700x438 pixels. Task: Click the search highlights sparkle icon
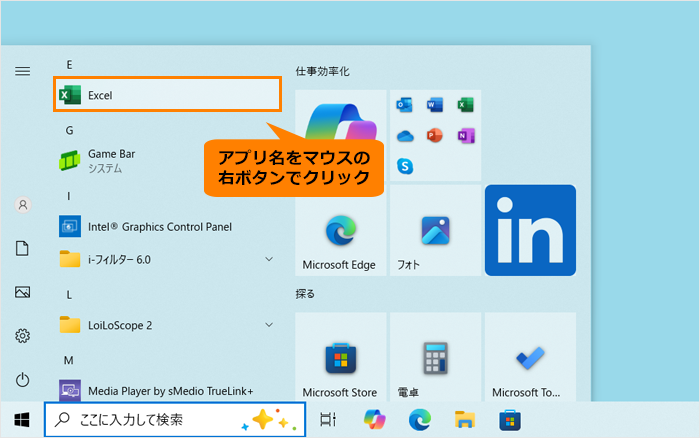(269, 420)
